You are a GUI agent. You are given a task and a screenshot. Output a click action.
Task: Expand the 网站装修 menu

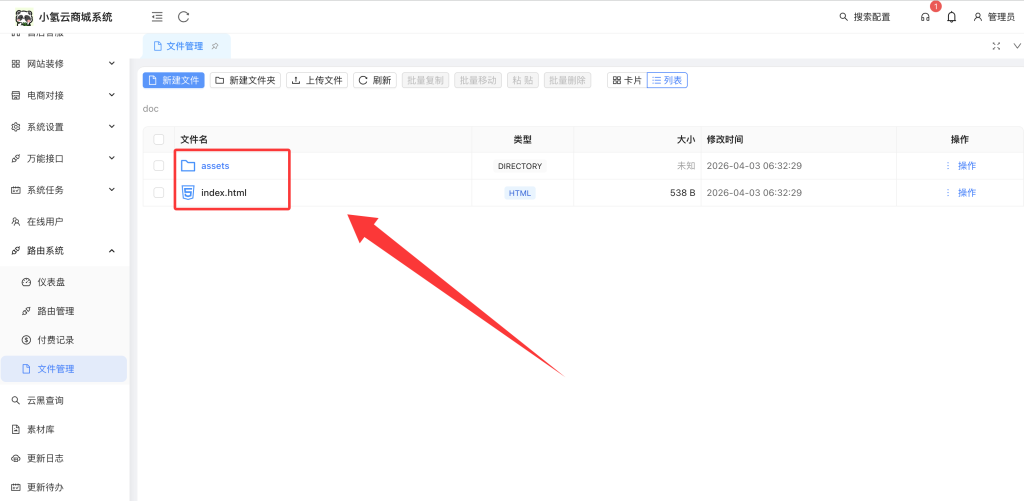(64, 64)
